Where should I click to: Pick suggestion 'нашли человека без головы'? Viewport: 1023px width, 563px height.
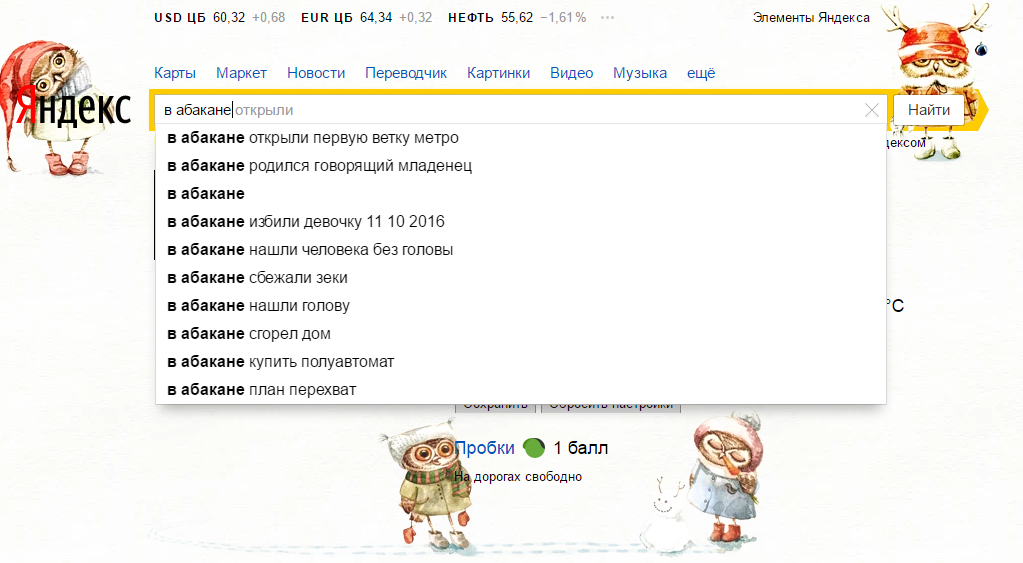click(521, 250)
